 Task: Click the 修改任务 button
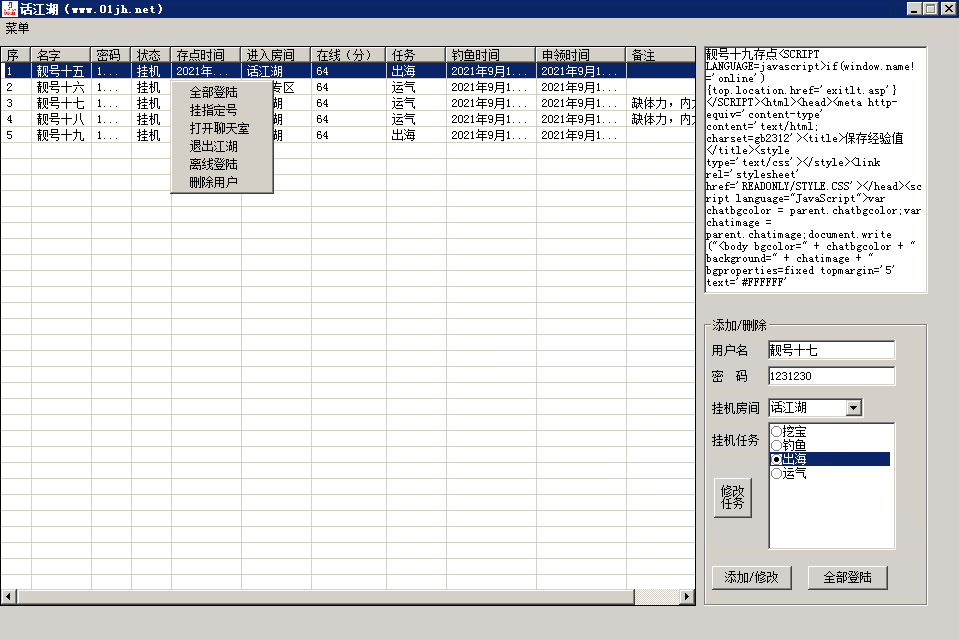pos(733,497)
